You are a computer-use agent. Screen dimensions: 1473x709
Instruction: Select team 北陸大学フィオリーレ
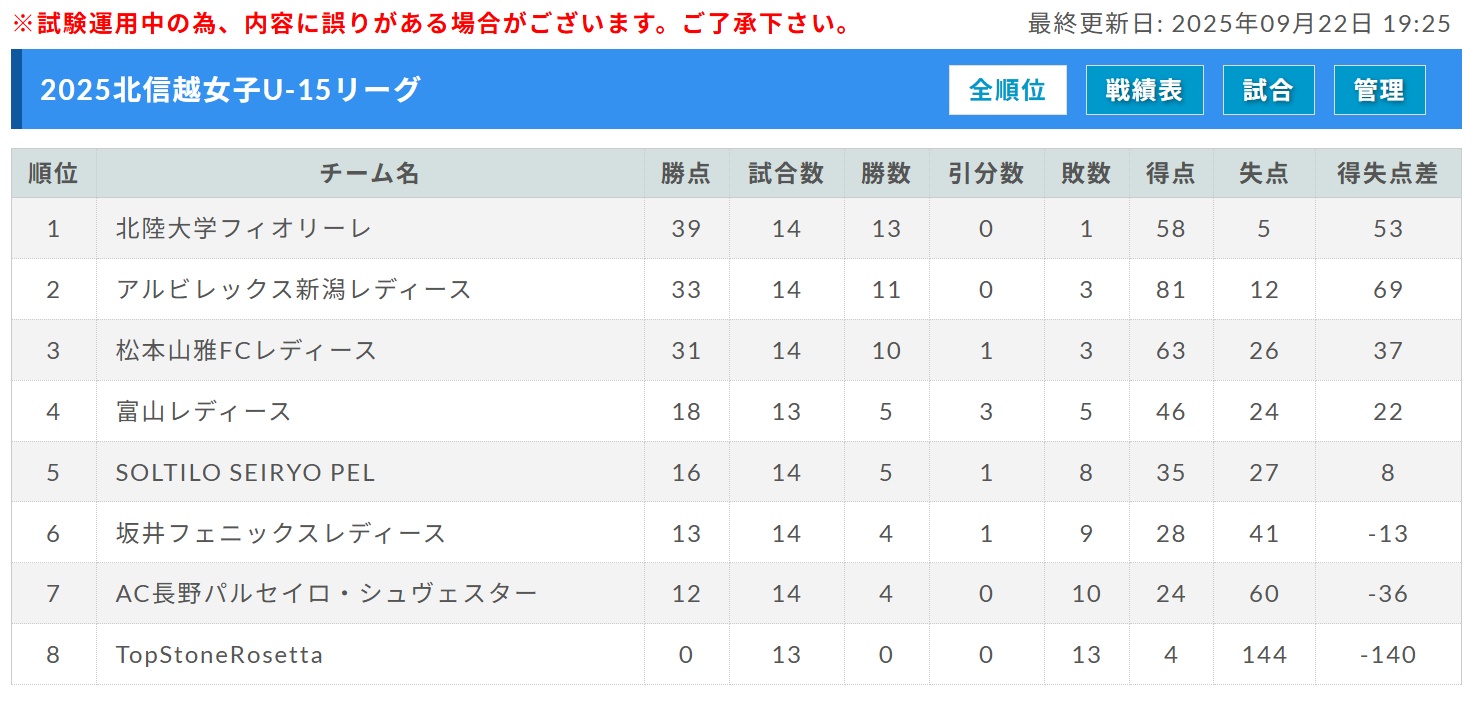[x=244, y=229]
